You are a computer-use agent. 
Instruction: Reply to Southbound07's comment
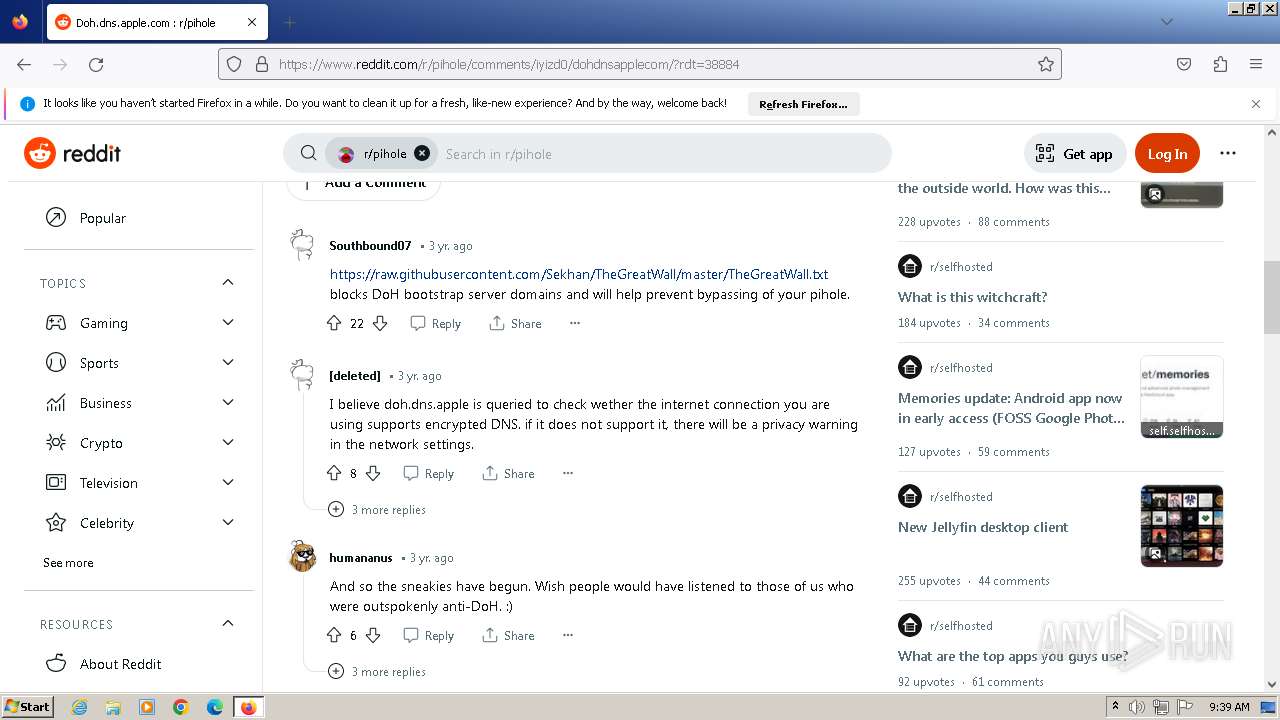[x=435, y=323]
